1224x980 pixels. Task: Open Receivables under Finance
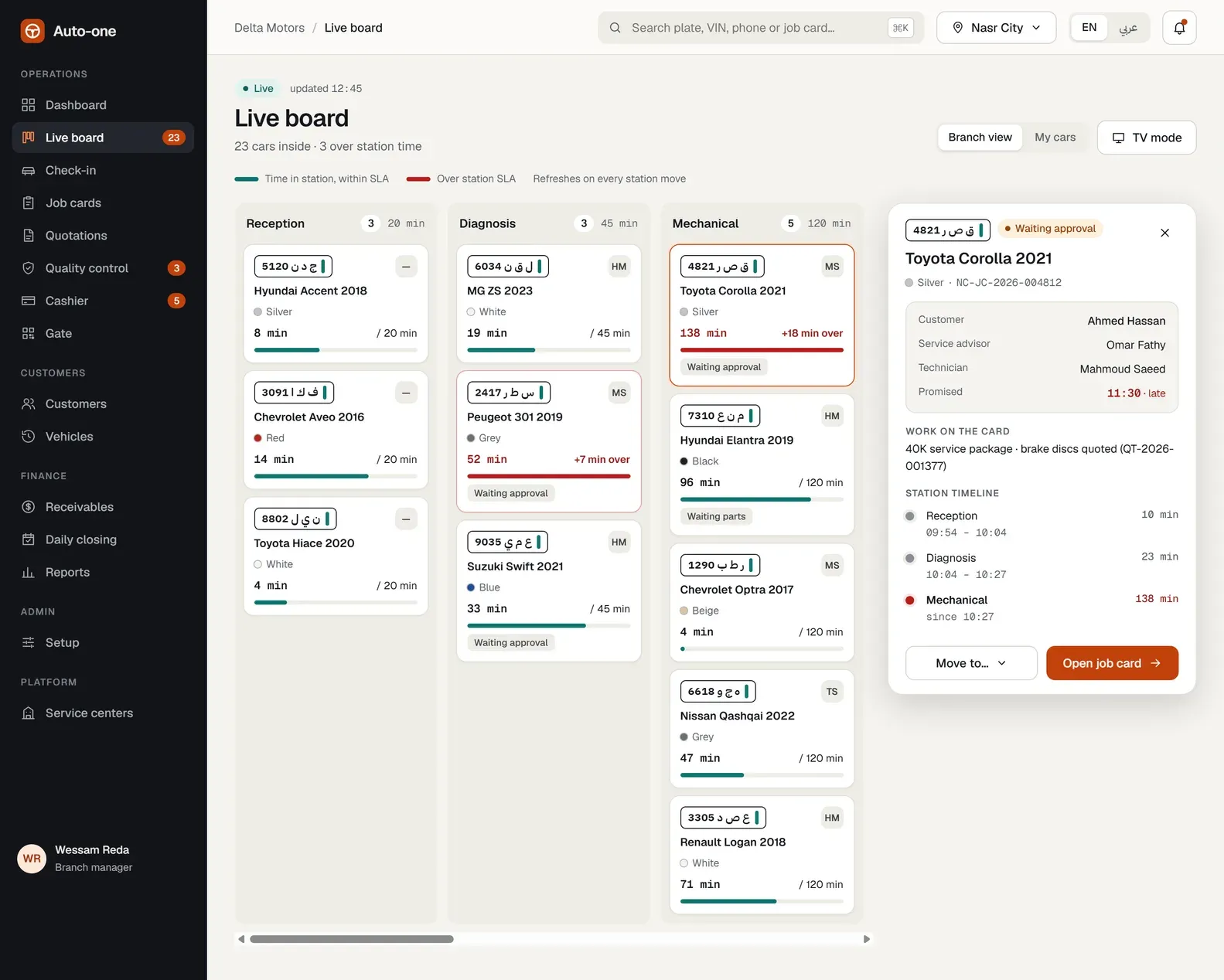(103, 507)
